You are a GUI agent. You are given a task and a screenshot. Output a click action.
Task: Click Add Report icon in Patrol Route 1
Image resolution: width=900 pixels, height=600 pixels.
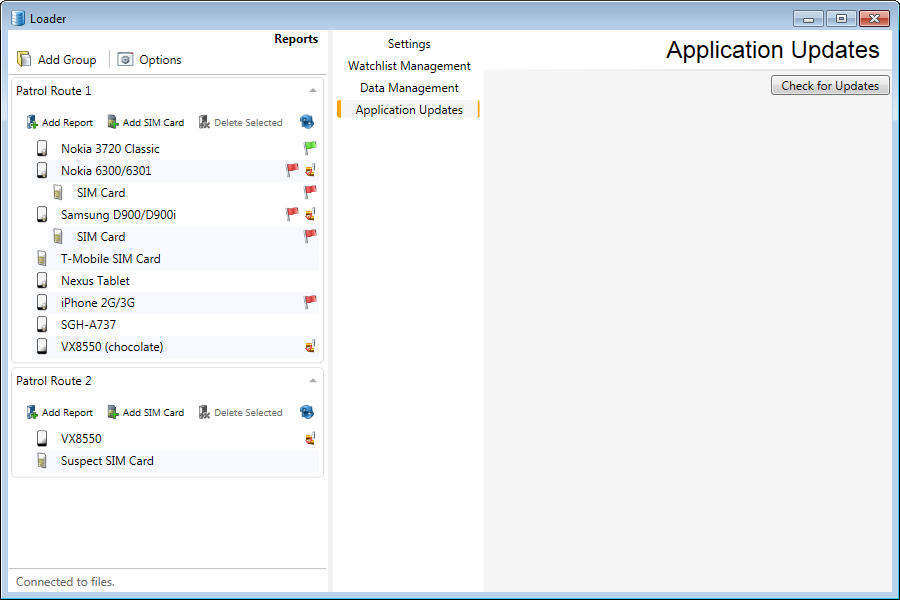[x=32, y=122]
